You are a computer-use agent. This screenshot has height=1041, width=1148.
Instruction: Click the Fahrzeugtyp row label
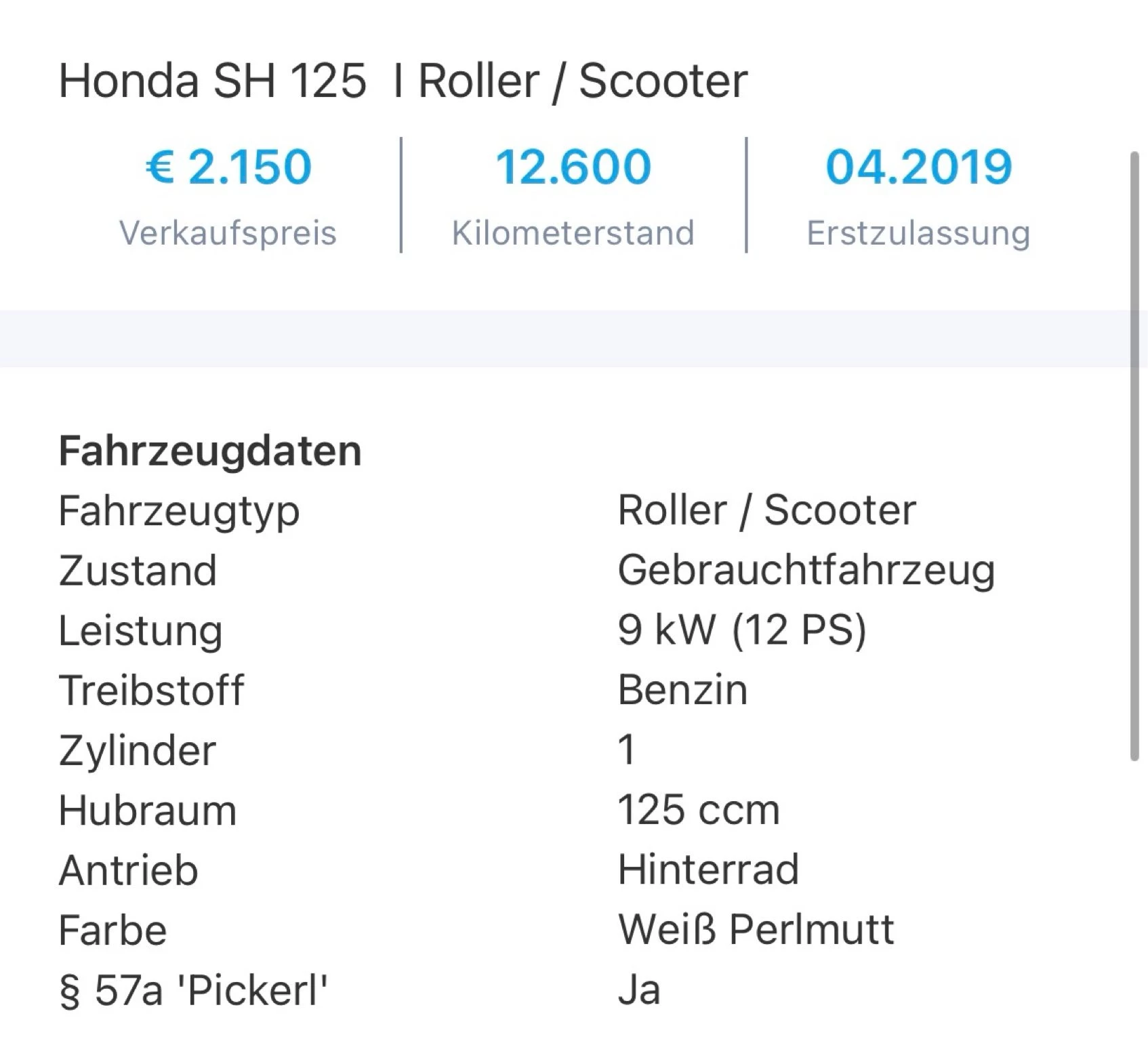tap(179, 511)
